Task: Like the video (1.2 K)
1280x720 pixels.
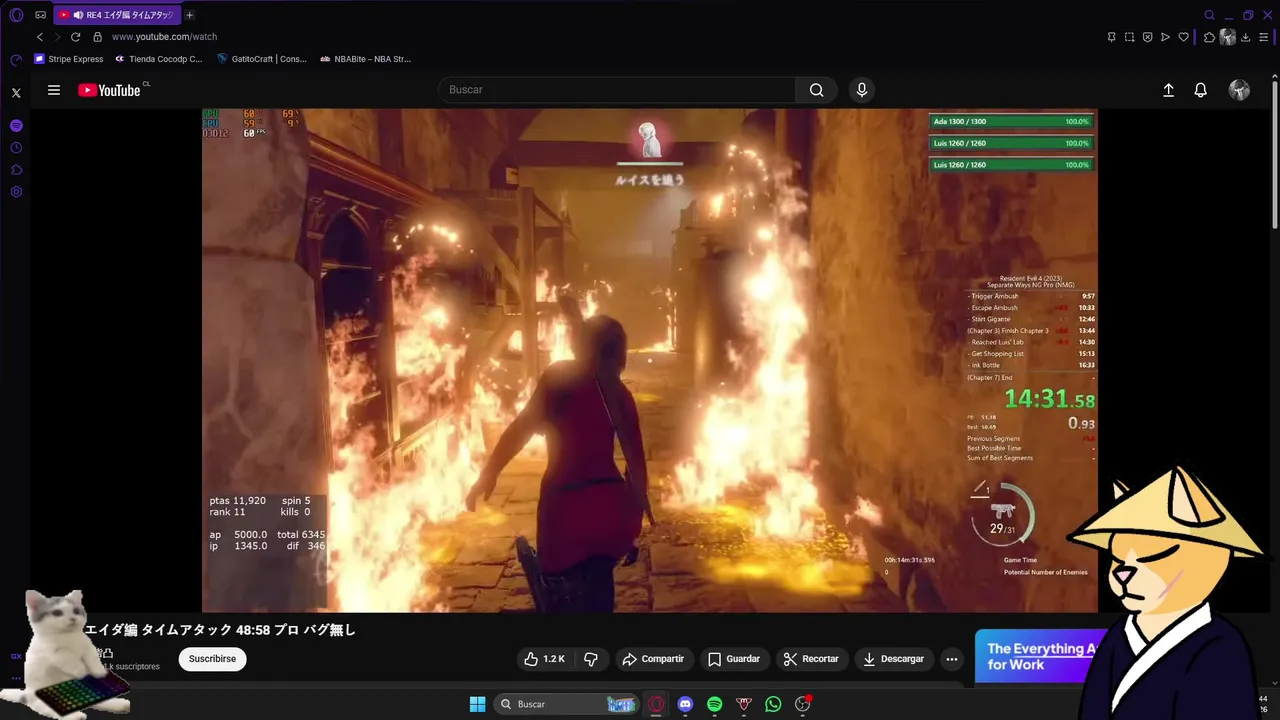Action: pos(544,659)
